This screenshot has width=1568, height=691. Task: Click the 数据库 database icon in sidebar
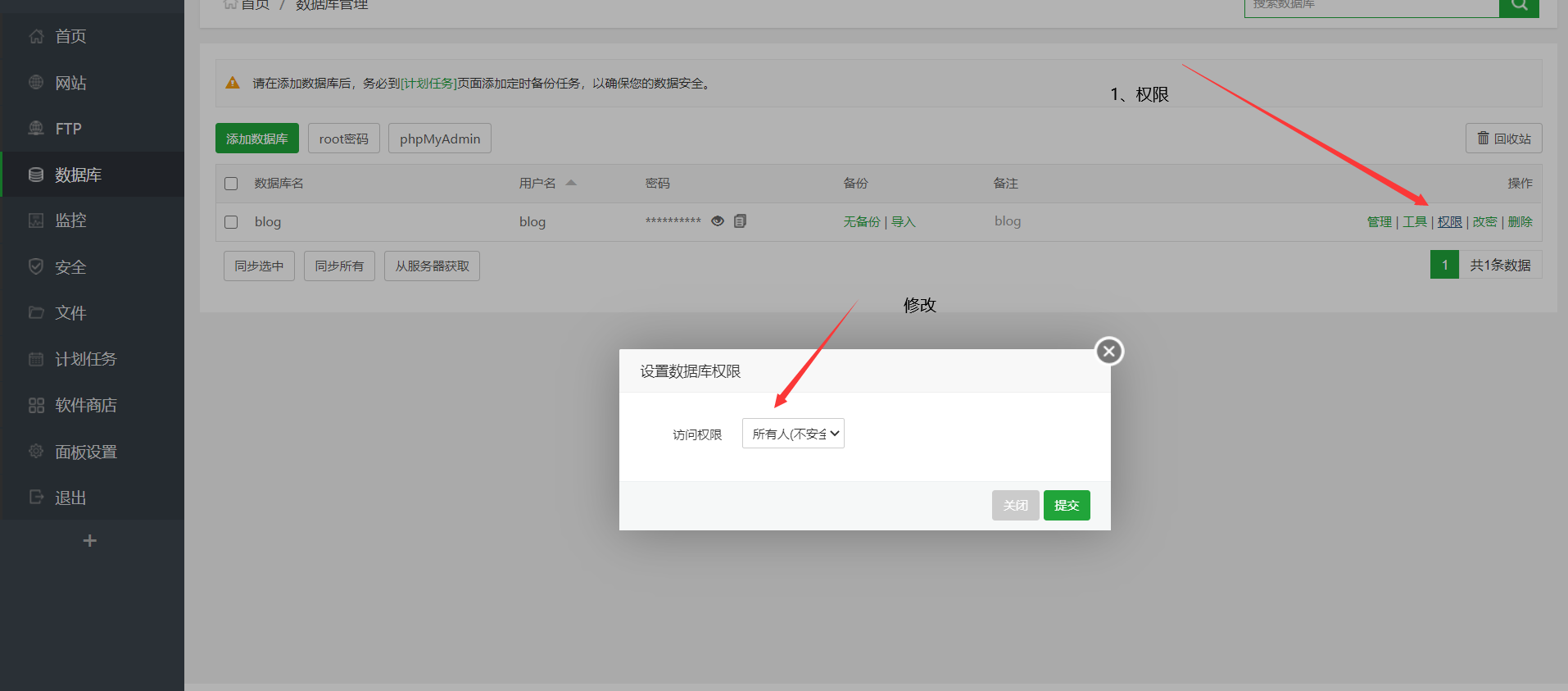36,175
